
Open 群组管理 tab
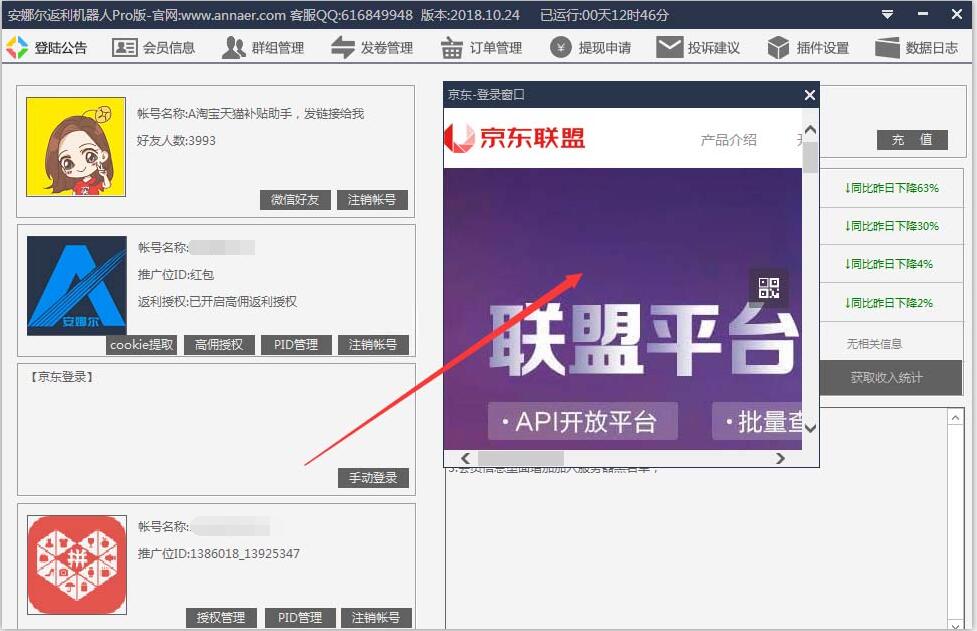[263, 47]
